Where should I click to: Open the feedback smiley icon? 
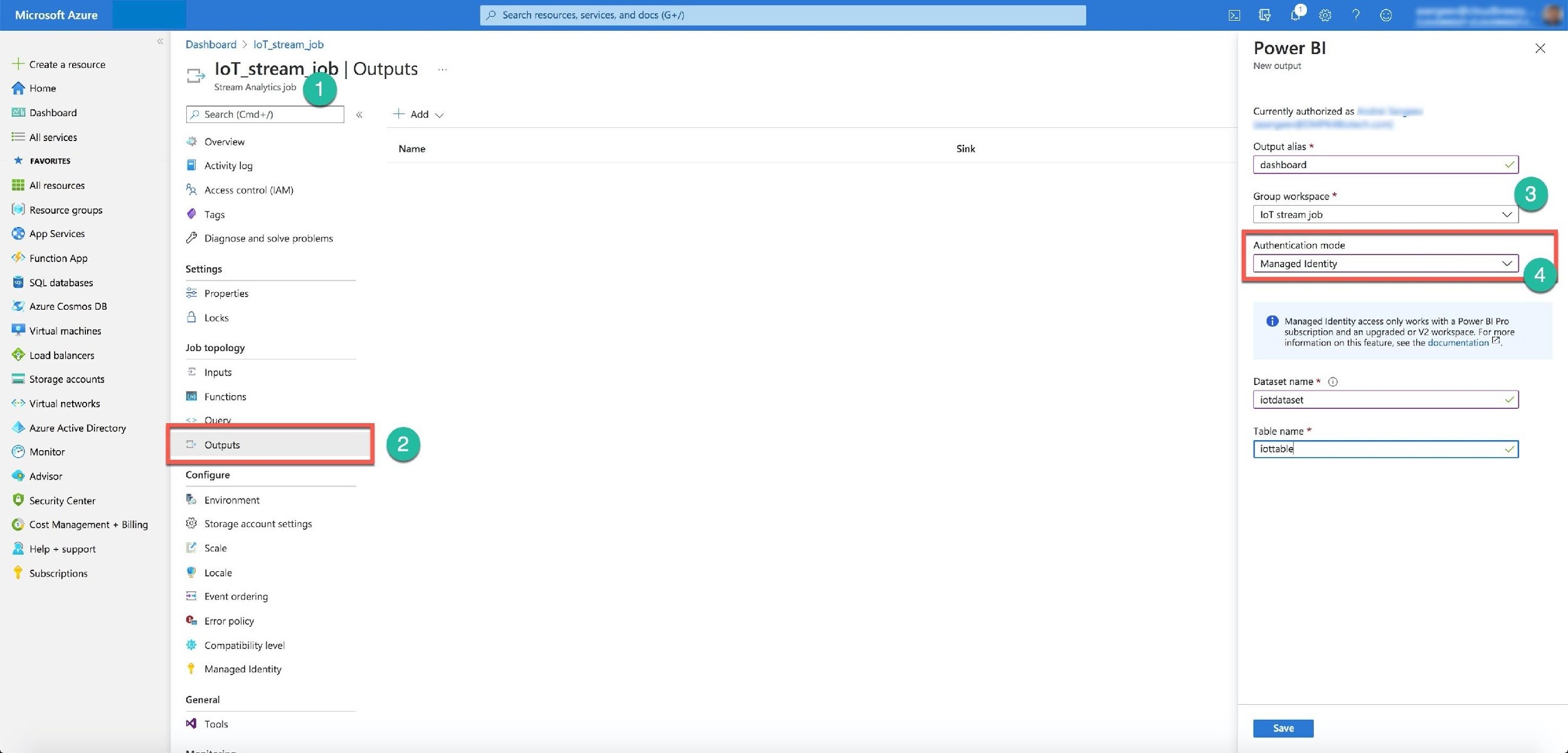coord(1386,15)
